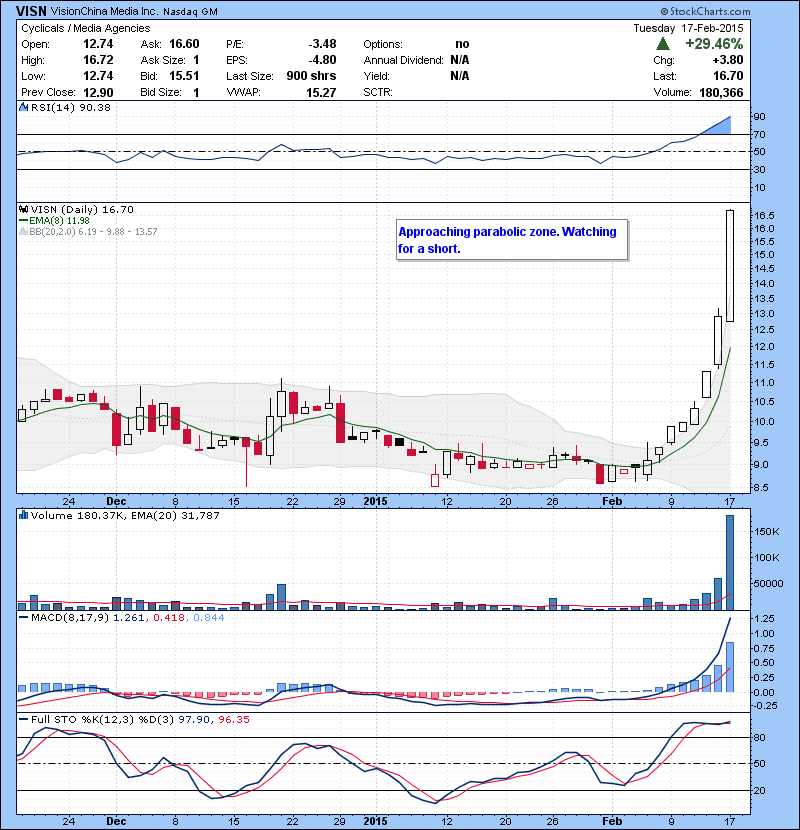The image size is (800, 830).
Task: Click the Prev Close value 12.90
Action: (98, 93)
